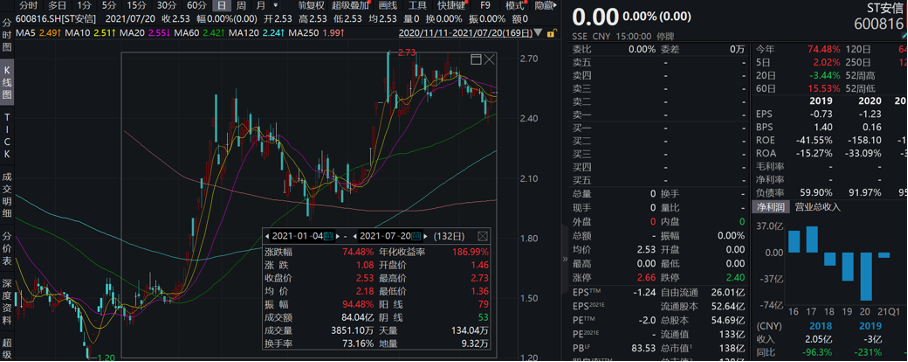Switch to 30分 period
The height and width of the screenshot is (362, 908).
pos(167,6)
